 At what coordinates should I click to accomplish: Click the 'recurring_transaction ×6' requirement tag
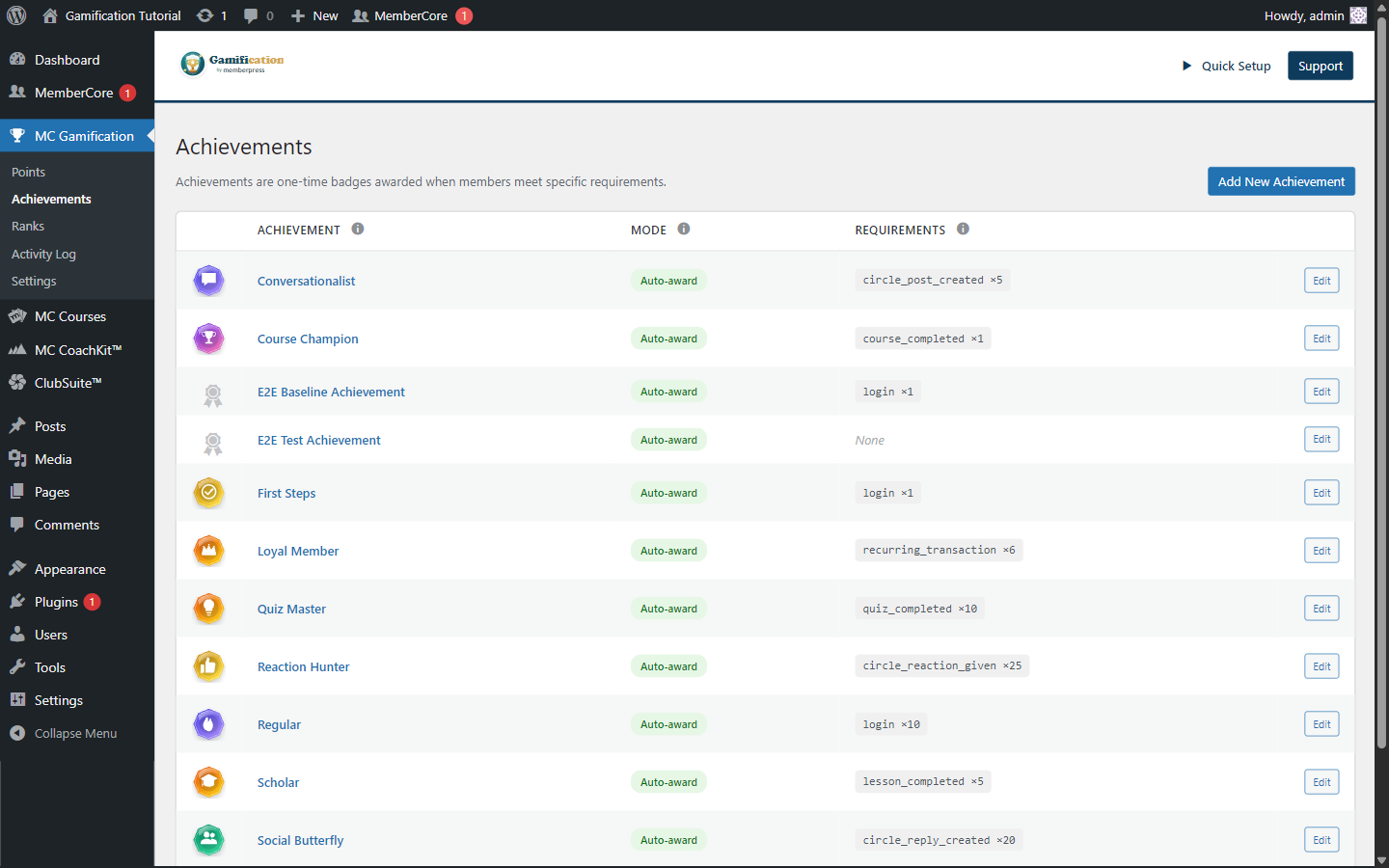(x=939, y=550)
